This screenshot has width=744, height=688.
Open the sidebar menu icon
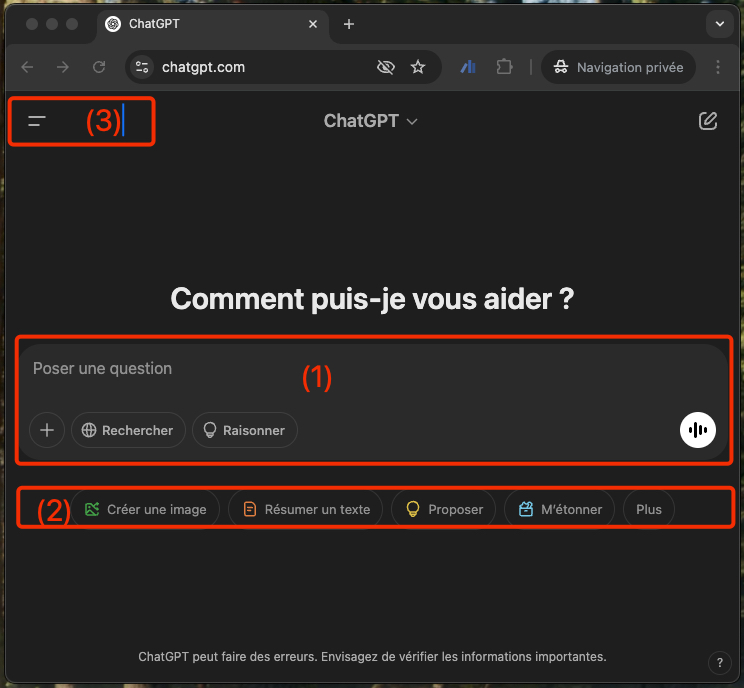click(37, 121)
